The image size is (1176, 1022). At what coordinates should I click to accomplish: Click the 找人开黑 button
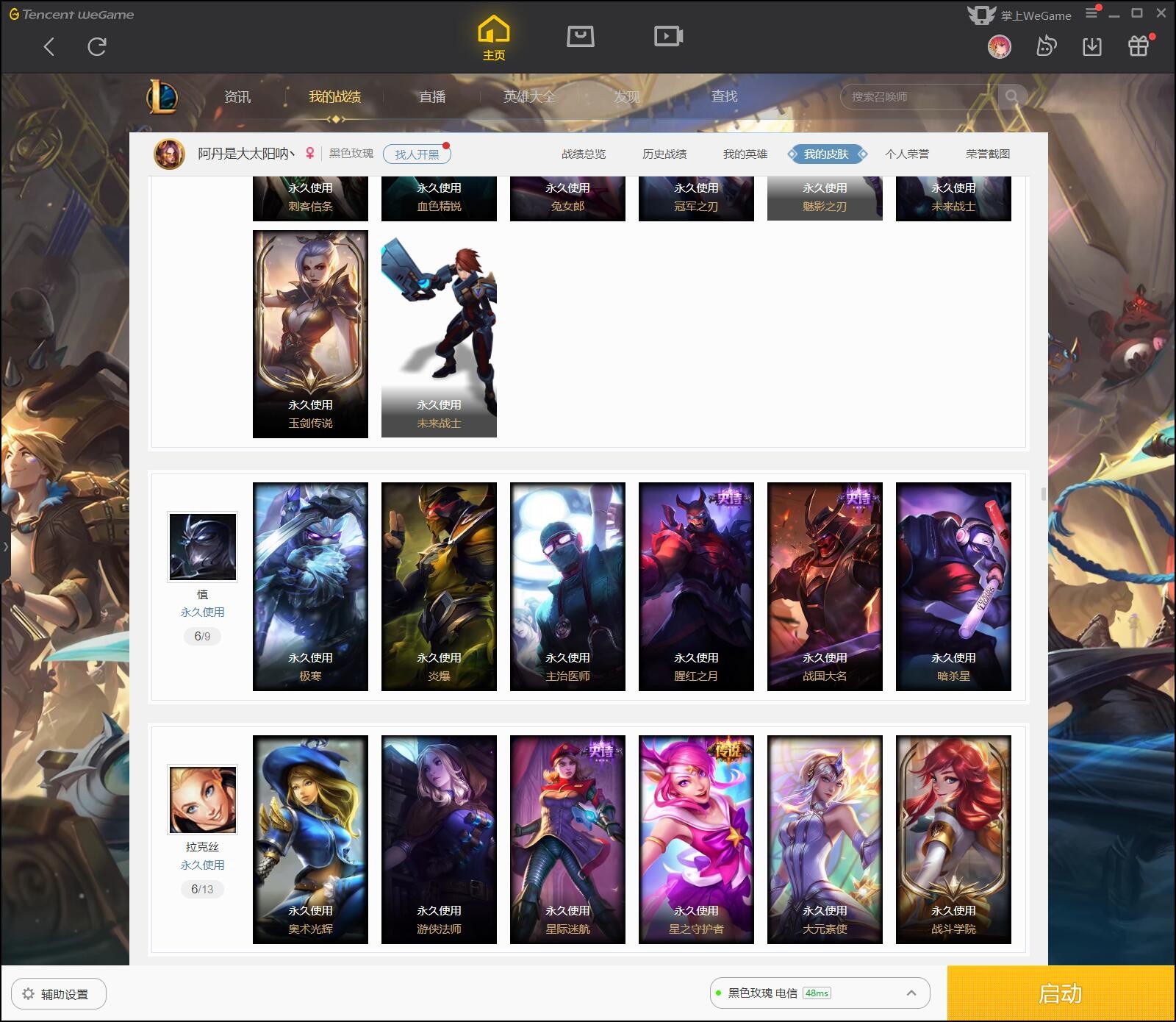click(x=417, y=154)
